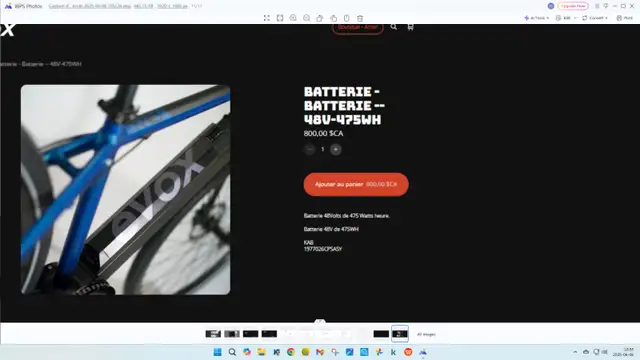Collapse the thumbnail filmstrip panel
The height and width of the screenshot is (360, 640).
pos(320,321)
